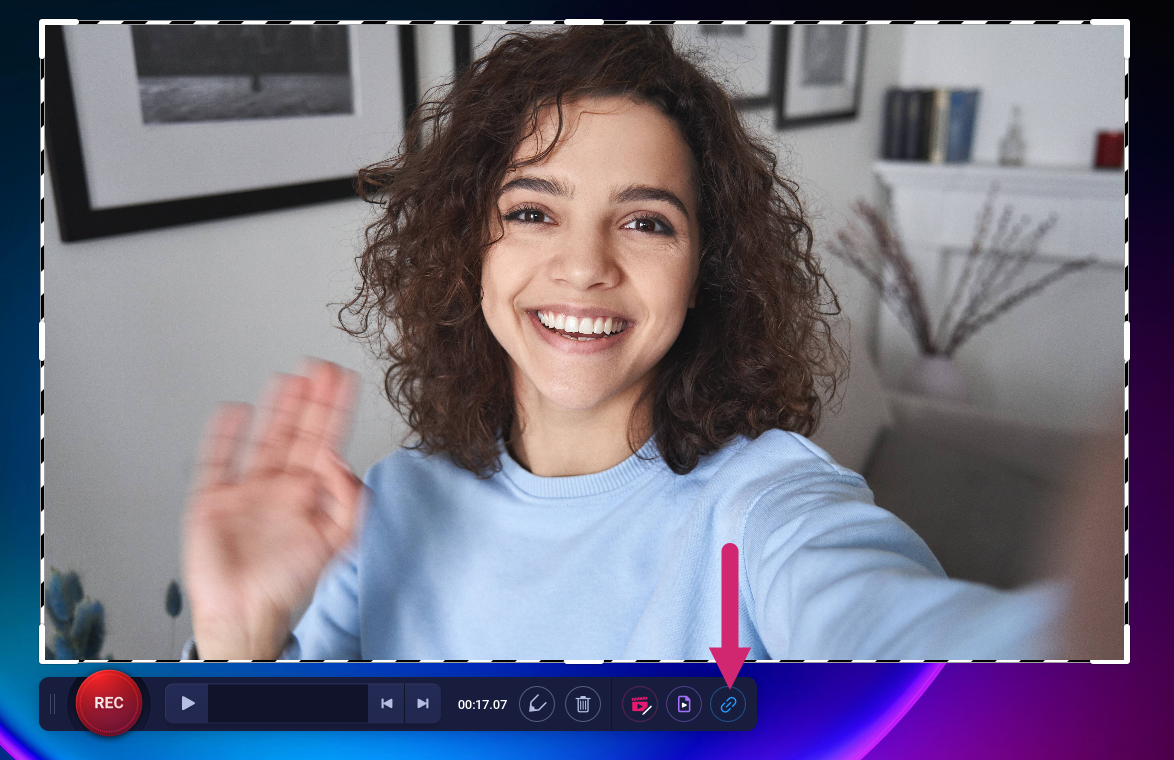Click the toolbar drag grip handle

(x=53, y=704)
